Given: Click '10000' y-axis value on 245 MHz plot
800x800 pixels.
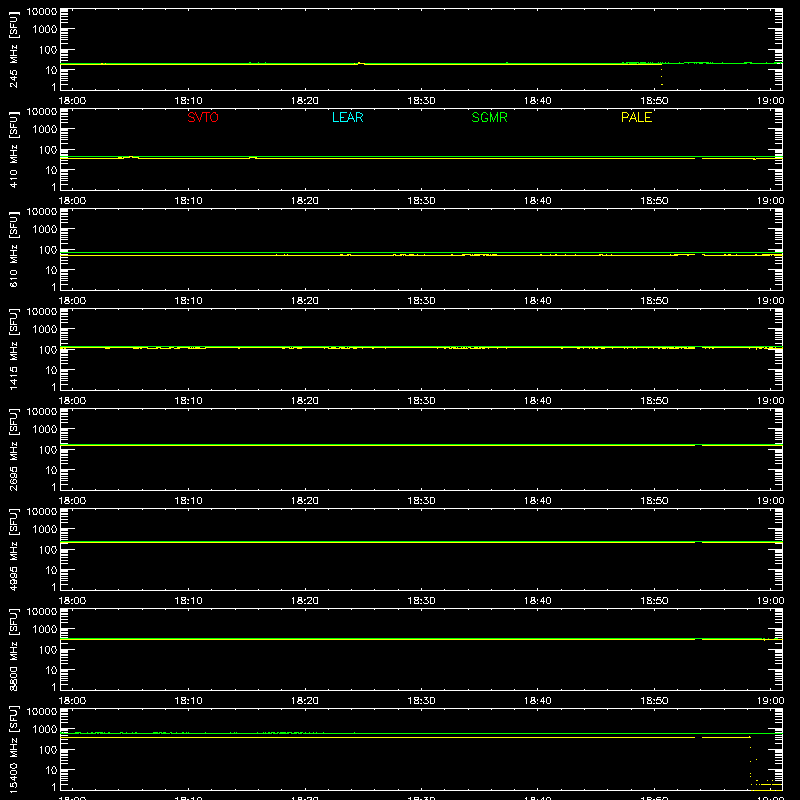Looking at the screenshot, I should tap(42, 12).
